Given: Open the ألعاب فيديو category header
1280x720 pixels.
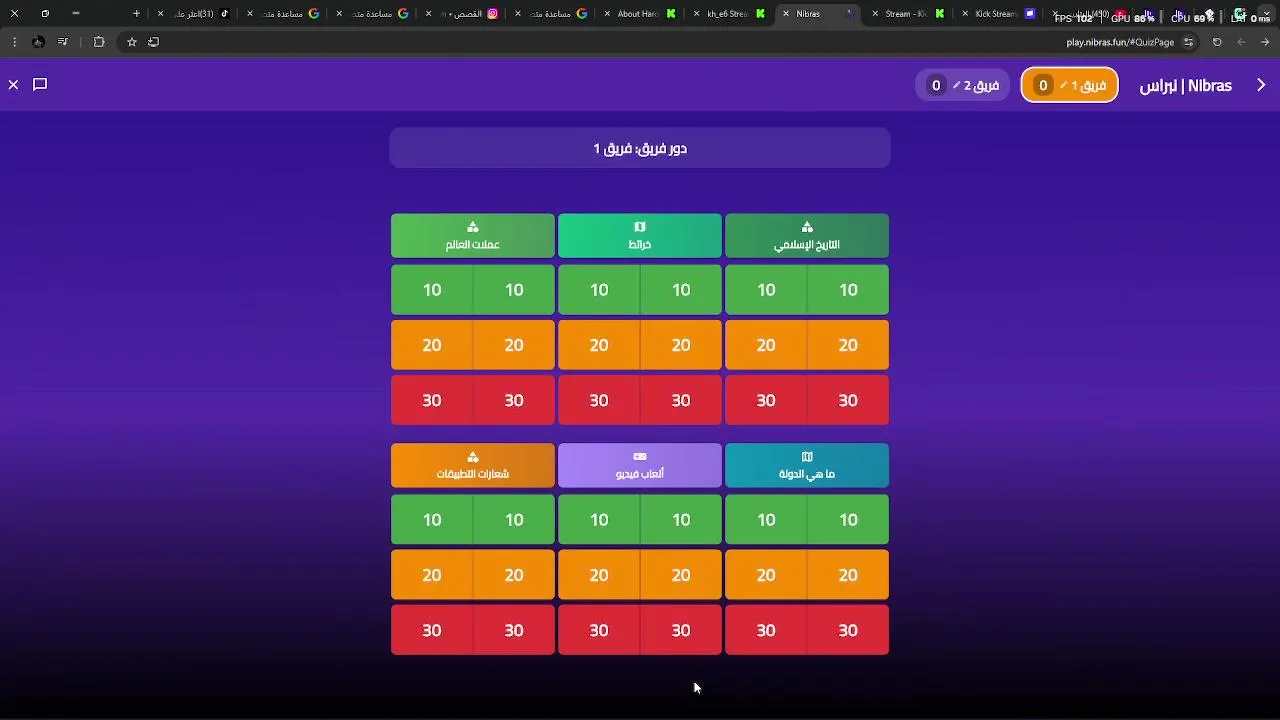Looking at the screenshot, I should [640, 466].
